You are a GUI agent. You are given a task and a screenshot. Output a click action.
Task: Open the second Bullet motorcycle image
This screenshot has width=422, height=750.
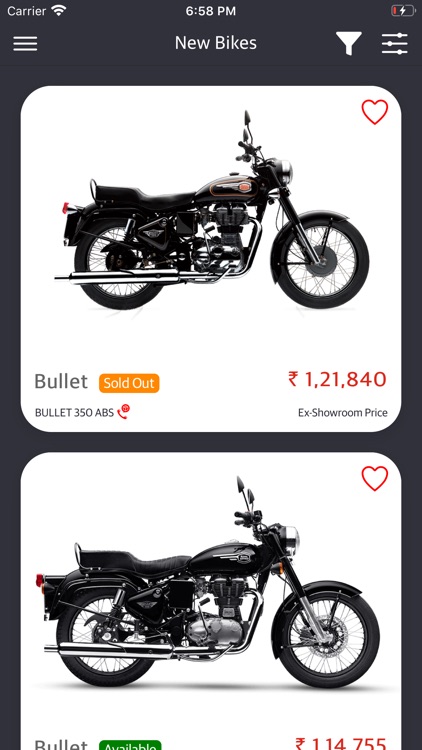pos(211,581)
